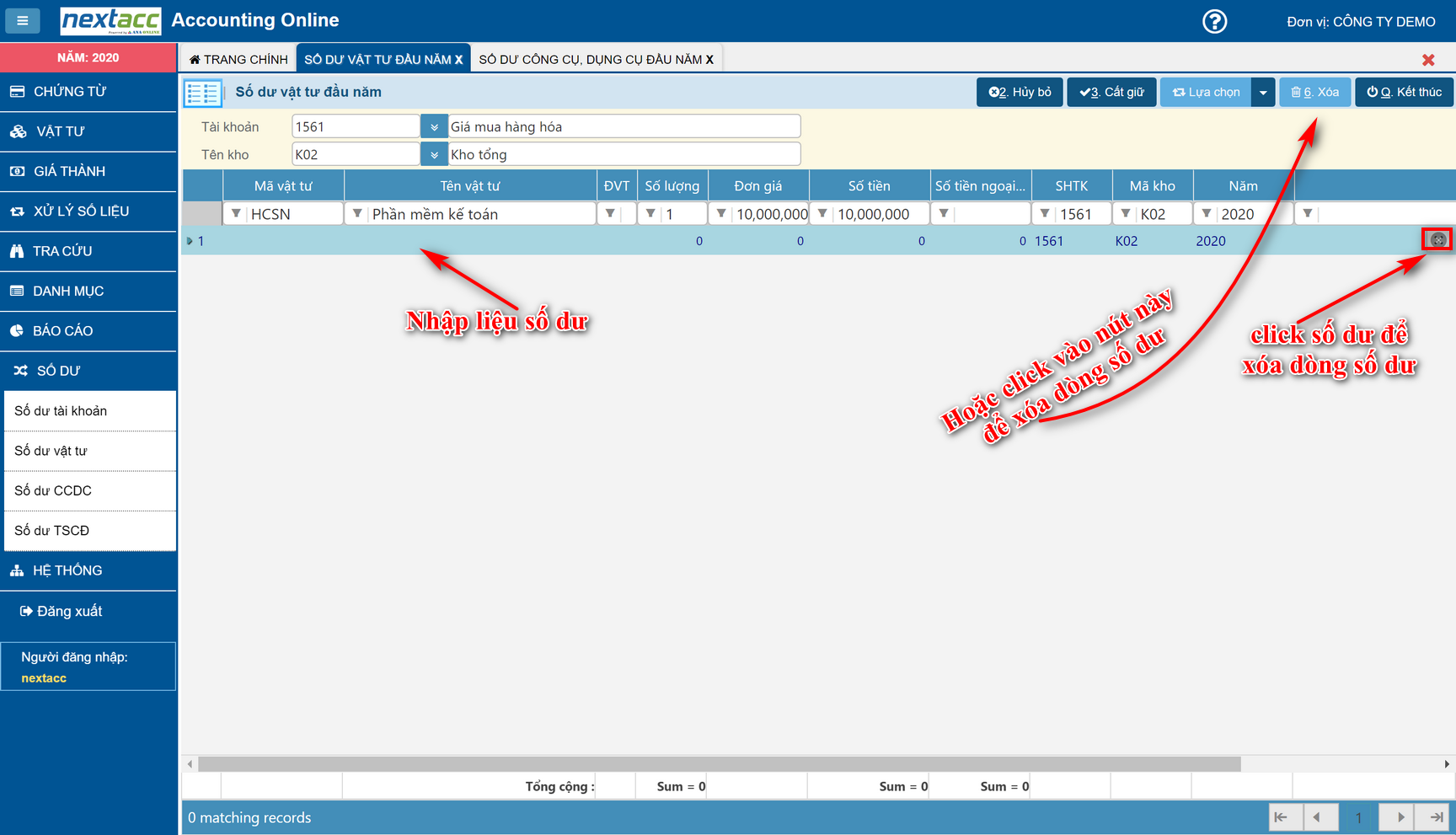This screenshot has height=835, width=1456.
Task: Go to the first page arrow
Action: pos(1282,817)
